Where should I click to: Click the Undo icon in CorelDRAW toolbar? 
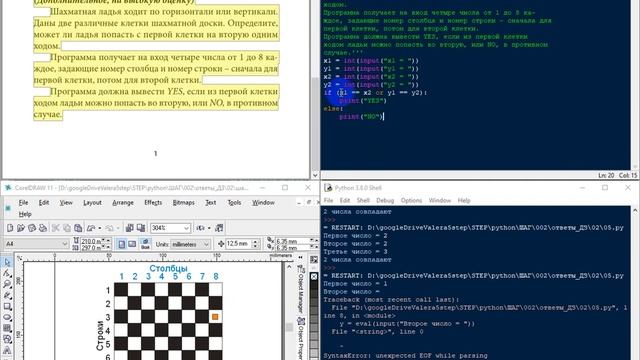pos(91,228)
